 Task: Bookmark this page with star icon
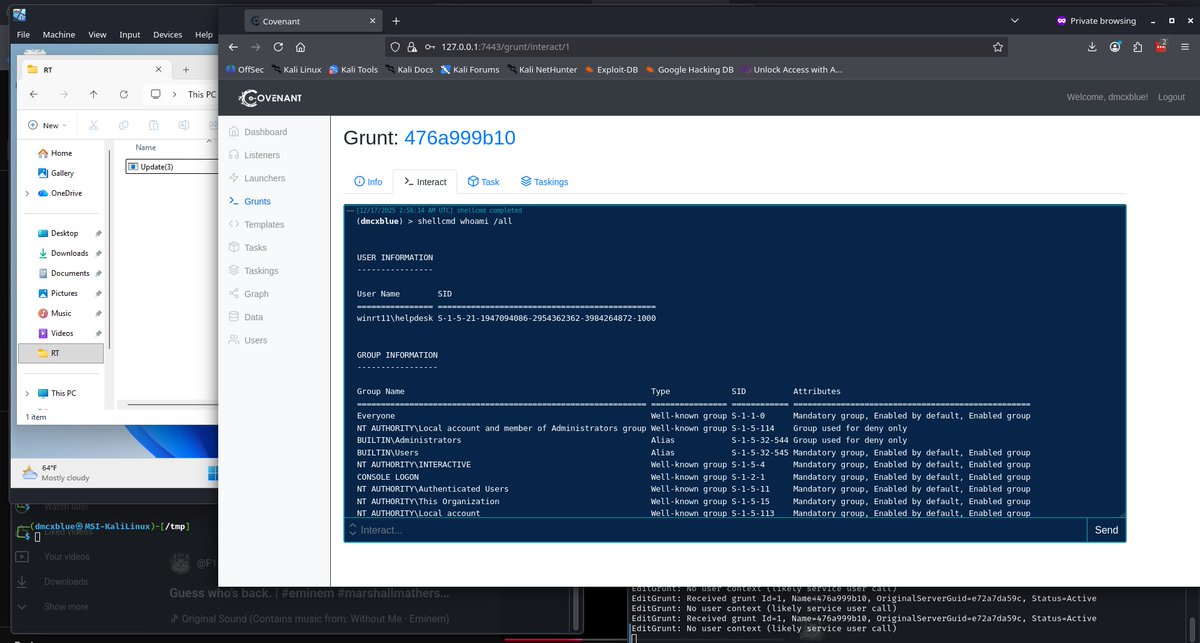click(998, 47)
